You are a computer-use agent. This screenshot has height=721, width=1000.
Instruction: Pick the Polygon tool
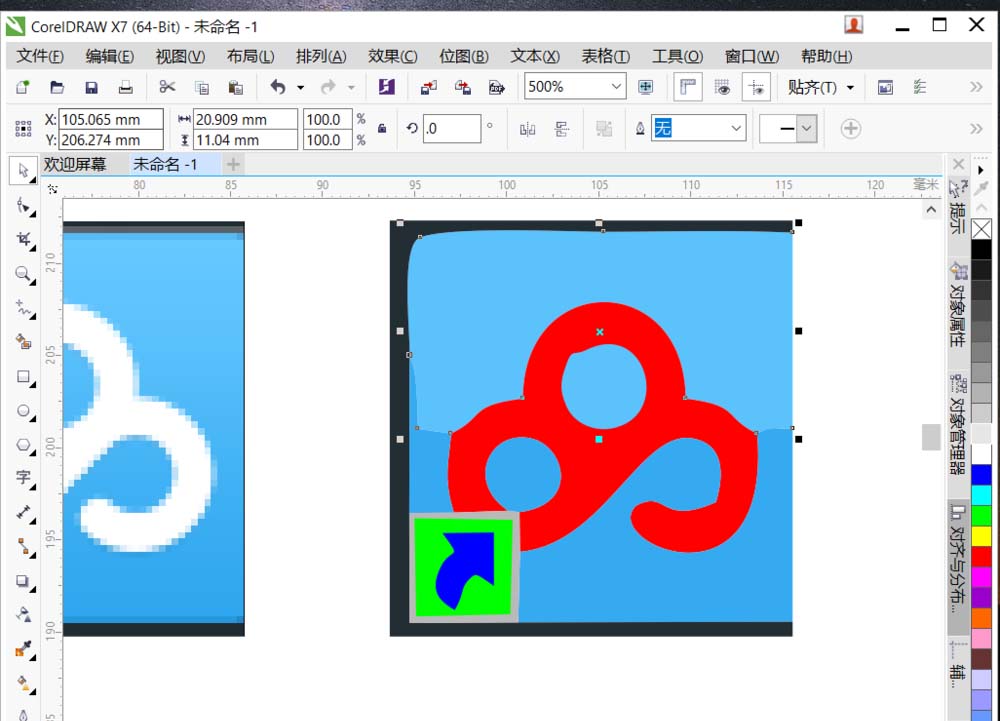(23, 444)
